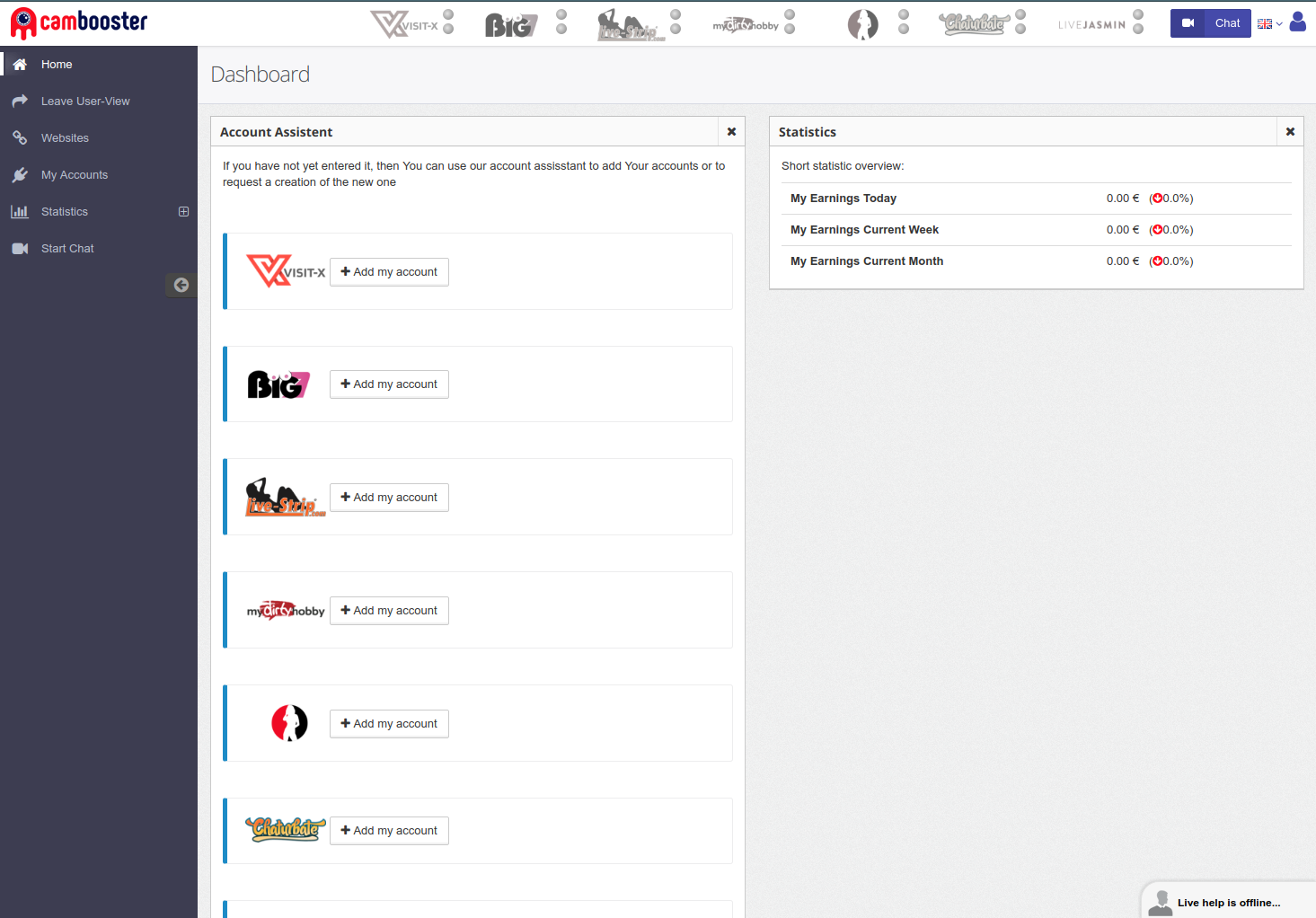Close the Statistics panel

1290,132
